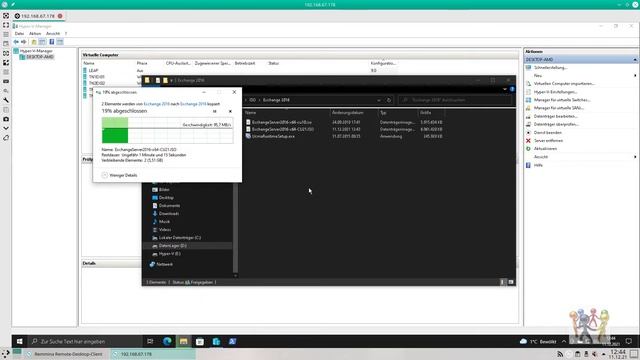
Task: Cancel the file copy with X
Action: [230, 111]
